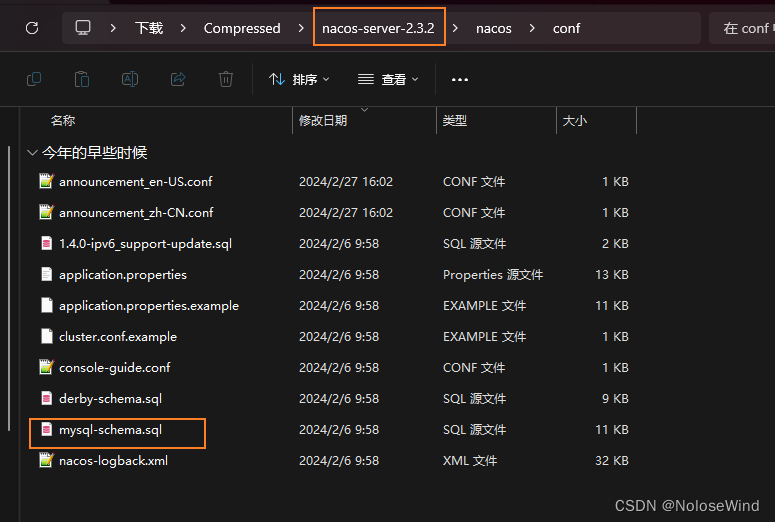
Task: Sort by the 类型 column header
Action: click(x=455, y=121)
